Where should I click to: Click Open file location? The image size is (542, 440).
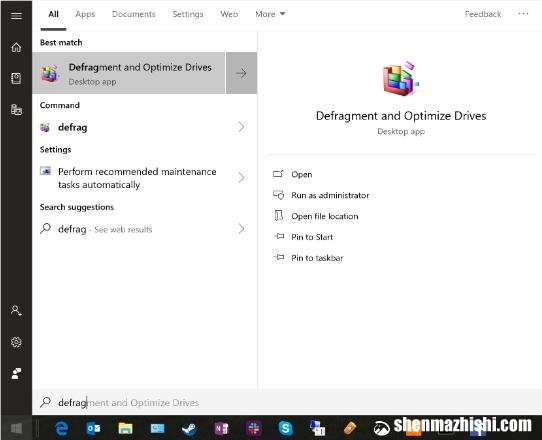325,216
